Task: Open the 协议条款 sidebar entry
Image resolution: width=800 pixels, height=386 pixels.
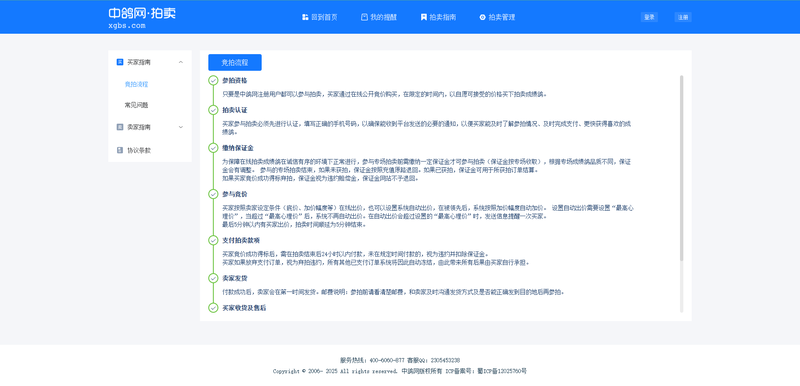Action: click(139, 150)
